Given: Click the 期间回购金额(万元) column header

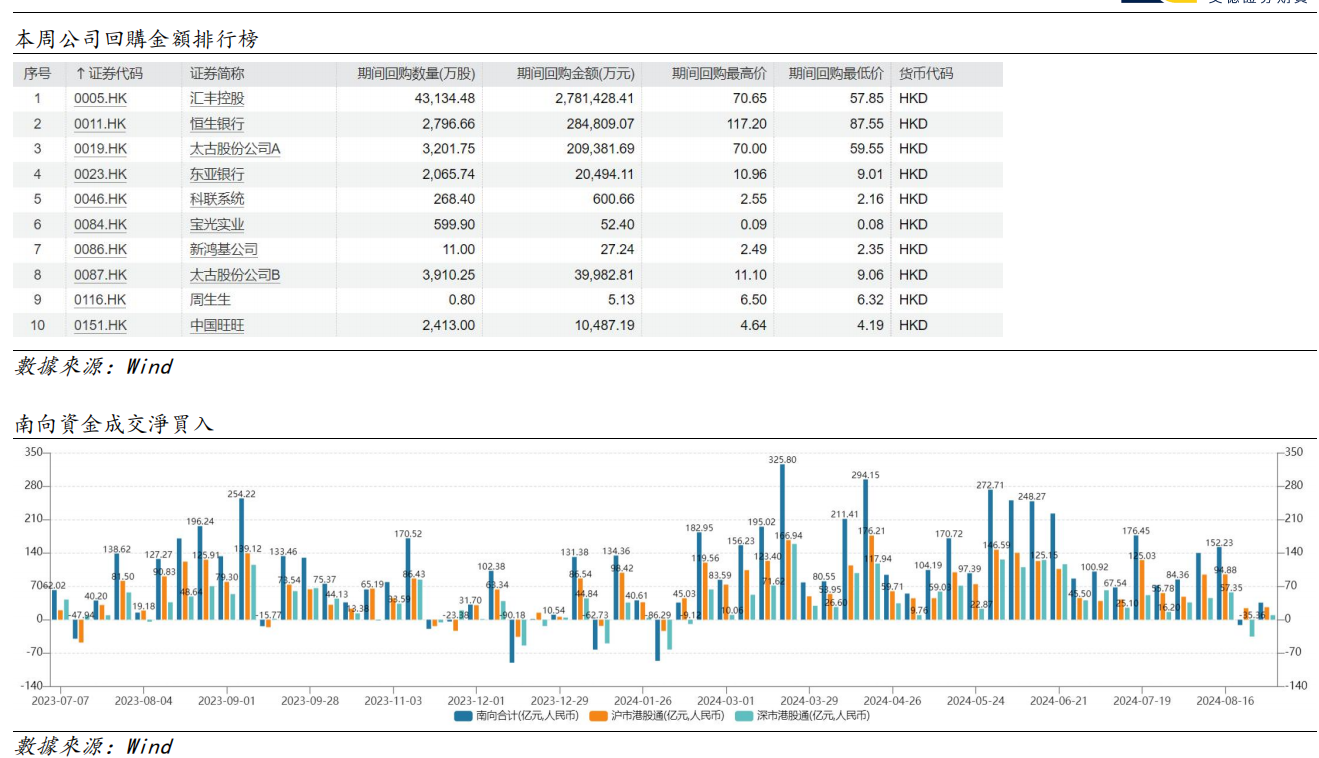Looking at the screenshot, I should tap(575, 74).
